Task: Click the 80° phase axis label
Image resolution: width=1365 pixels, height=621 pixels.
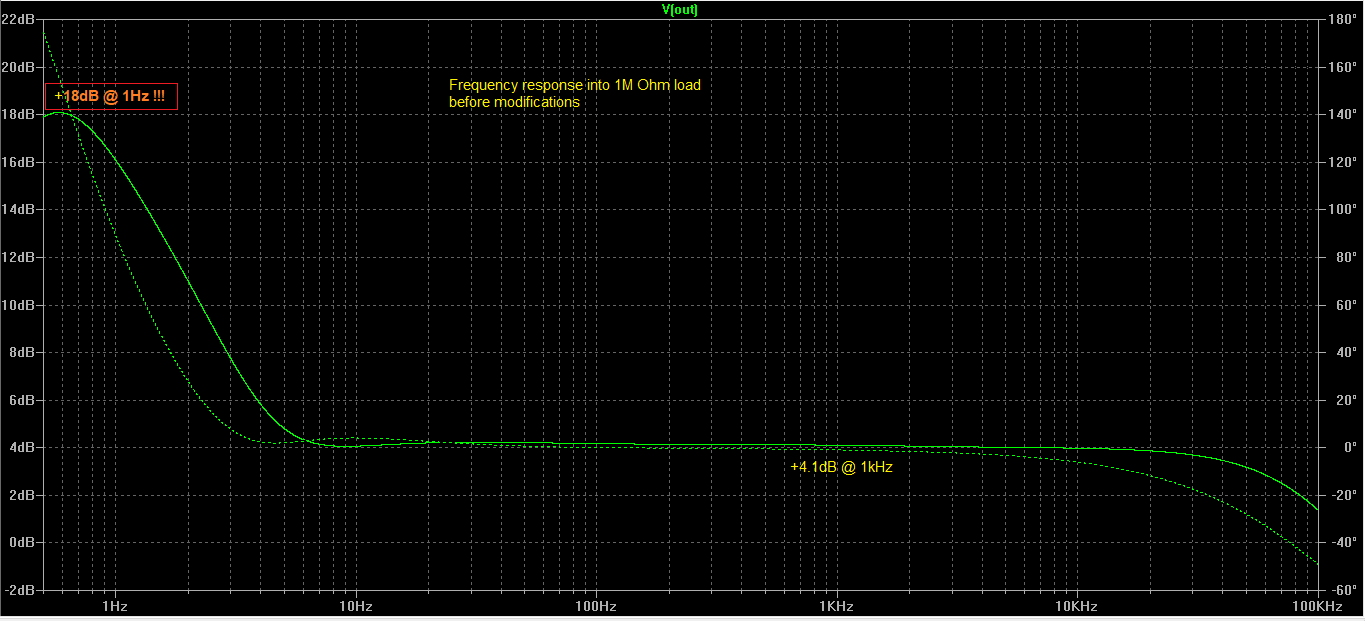Action: tap(1347, 257)
